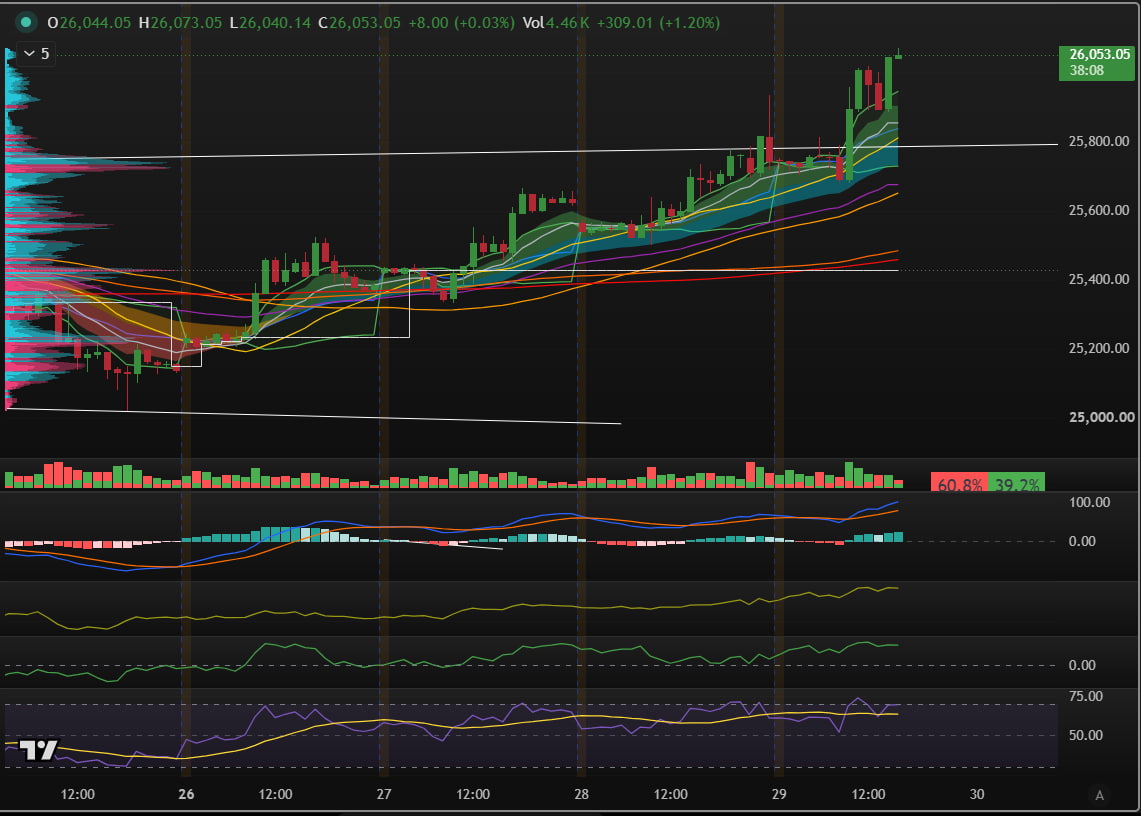Click the date 28 on the time axis

581,794
